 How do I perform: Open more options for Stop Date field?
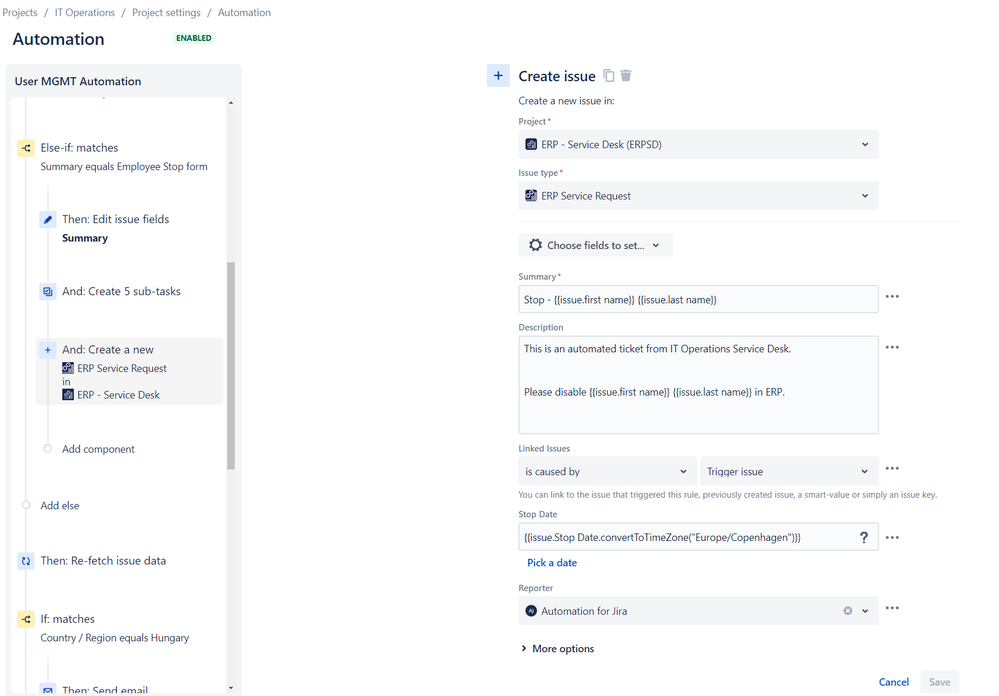pyautogui.click(x=892, y=537)
